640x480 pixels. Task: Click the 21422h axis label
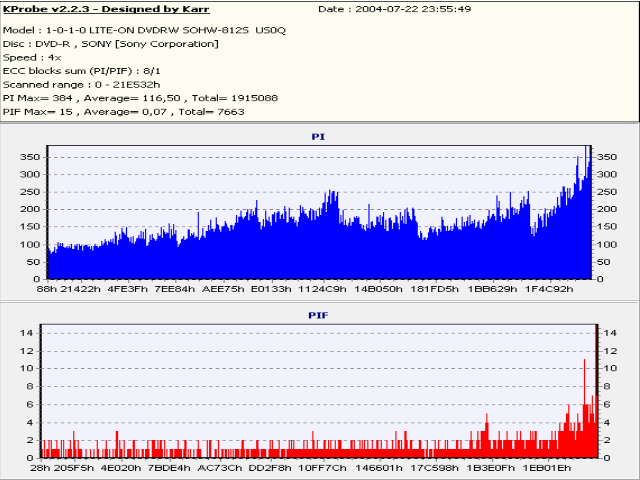[80, 289]
